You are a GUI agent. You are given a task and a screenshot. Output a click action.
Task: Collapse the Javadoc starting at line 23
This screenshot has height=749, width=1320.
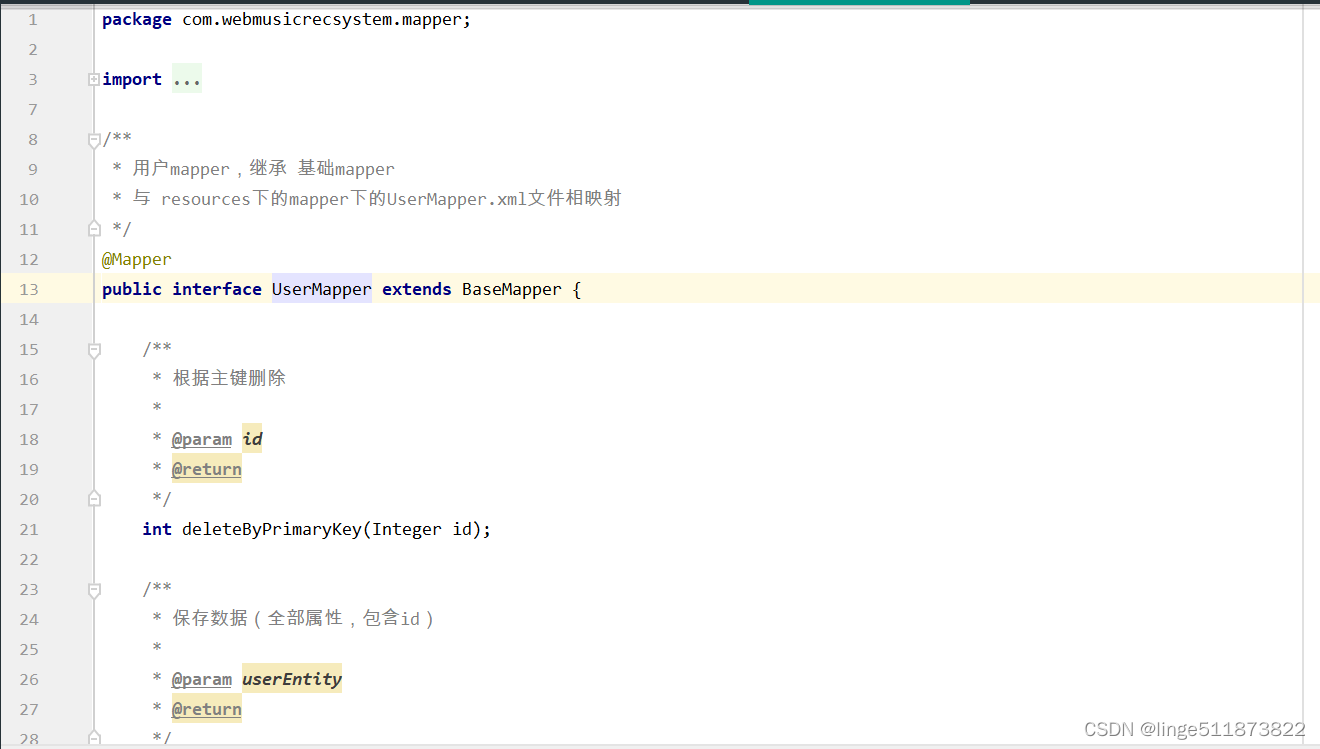94,589
